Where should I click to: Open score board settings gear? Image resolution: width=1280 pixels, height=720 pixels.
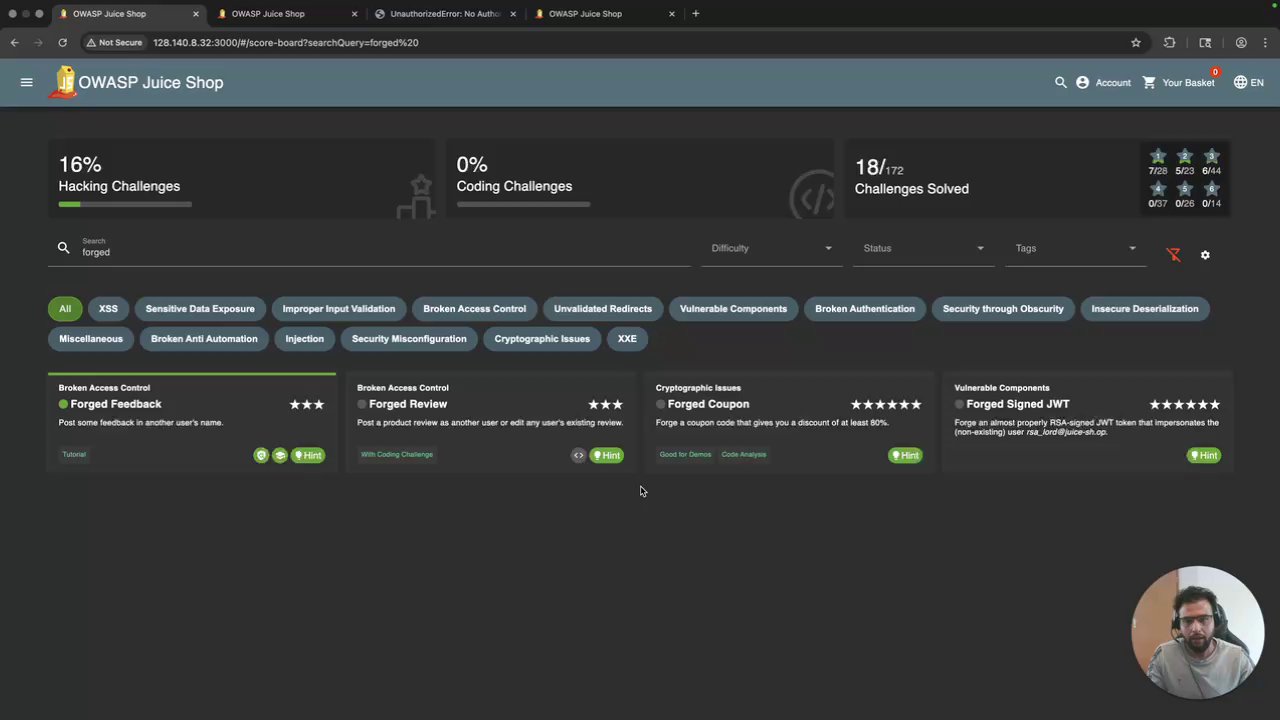[x=1205, y=255]
